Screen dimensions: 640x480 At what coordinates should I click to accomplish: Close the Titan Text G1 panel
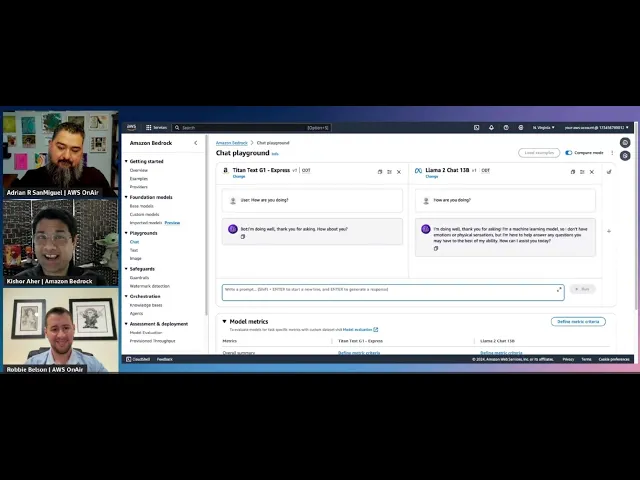pyautogui.click(x=399, y=172)
